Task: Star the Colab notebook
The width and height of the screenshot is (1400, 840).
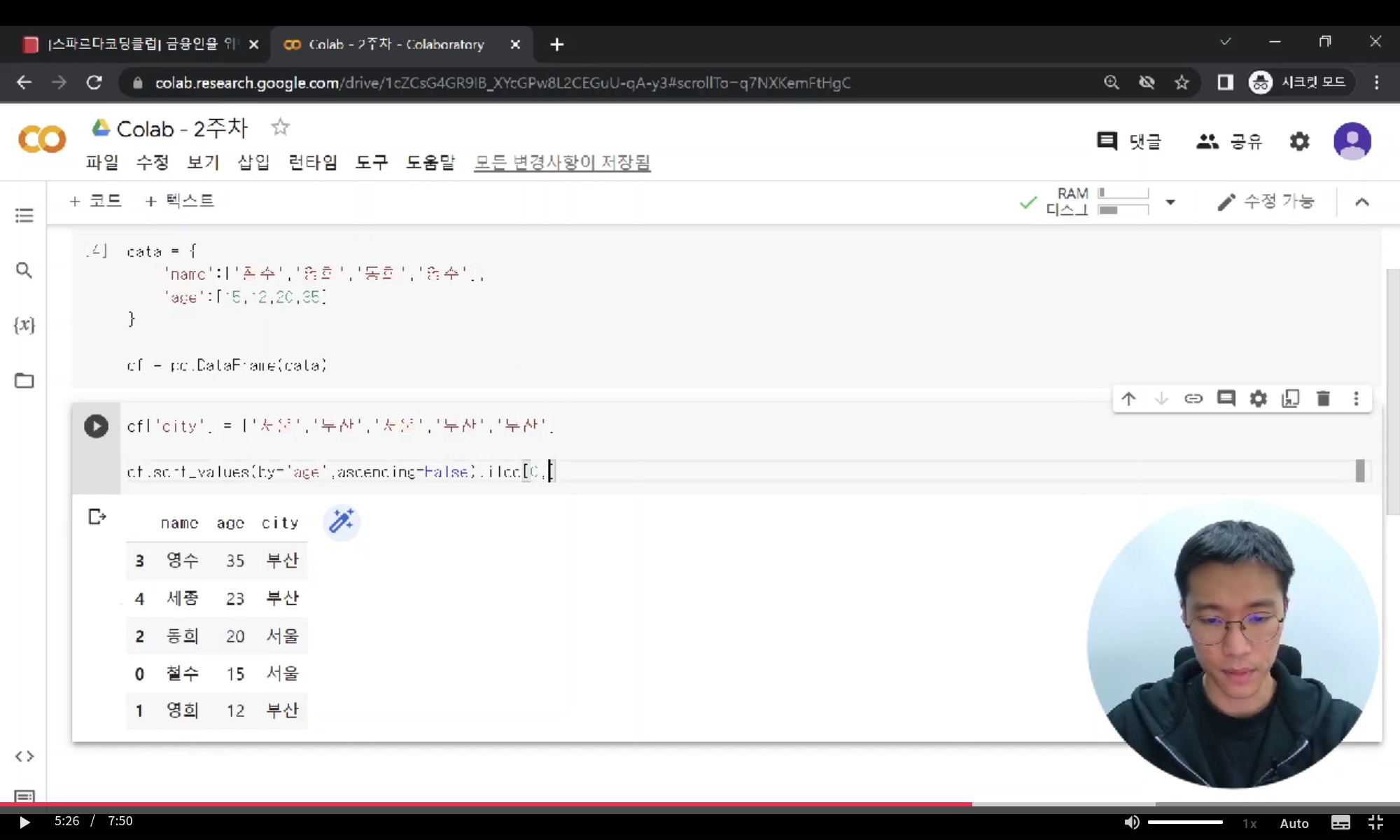Action: (280, 127)
